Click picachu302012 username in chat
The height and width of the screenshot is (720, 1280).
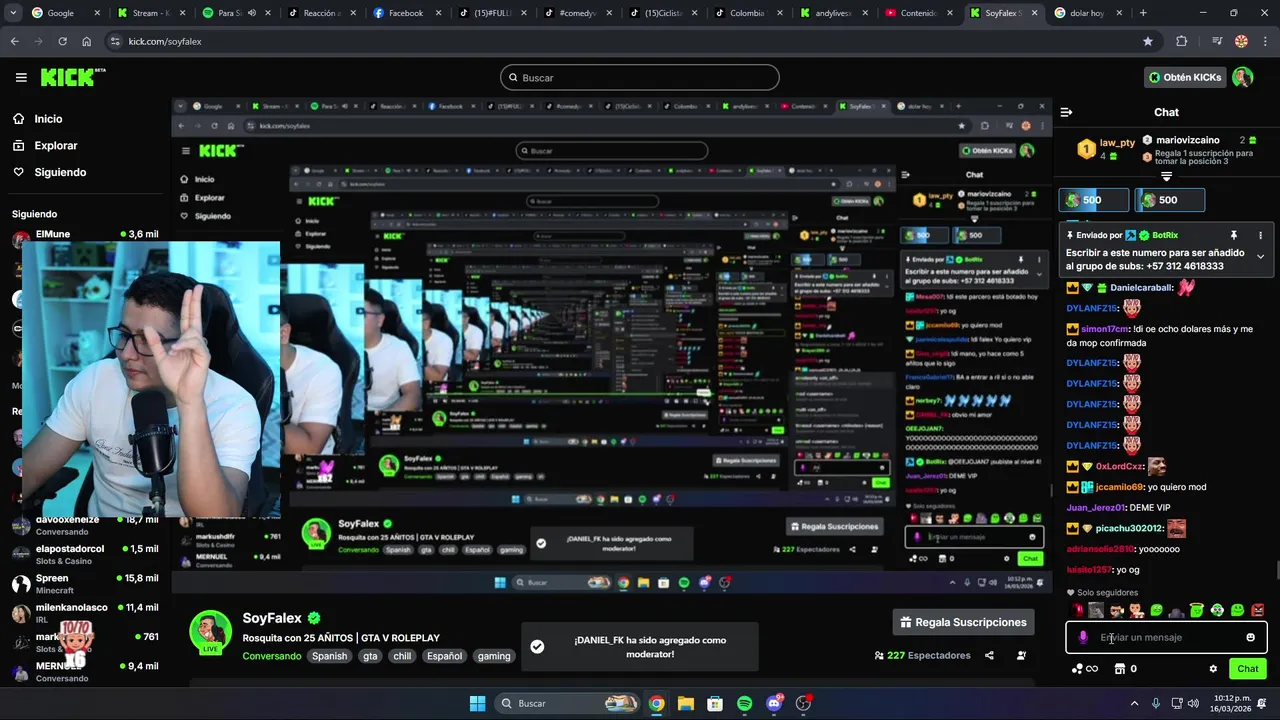[1129, 528]
